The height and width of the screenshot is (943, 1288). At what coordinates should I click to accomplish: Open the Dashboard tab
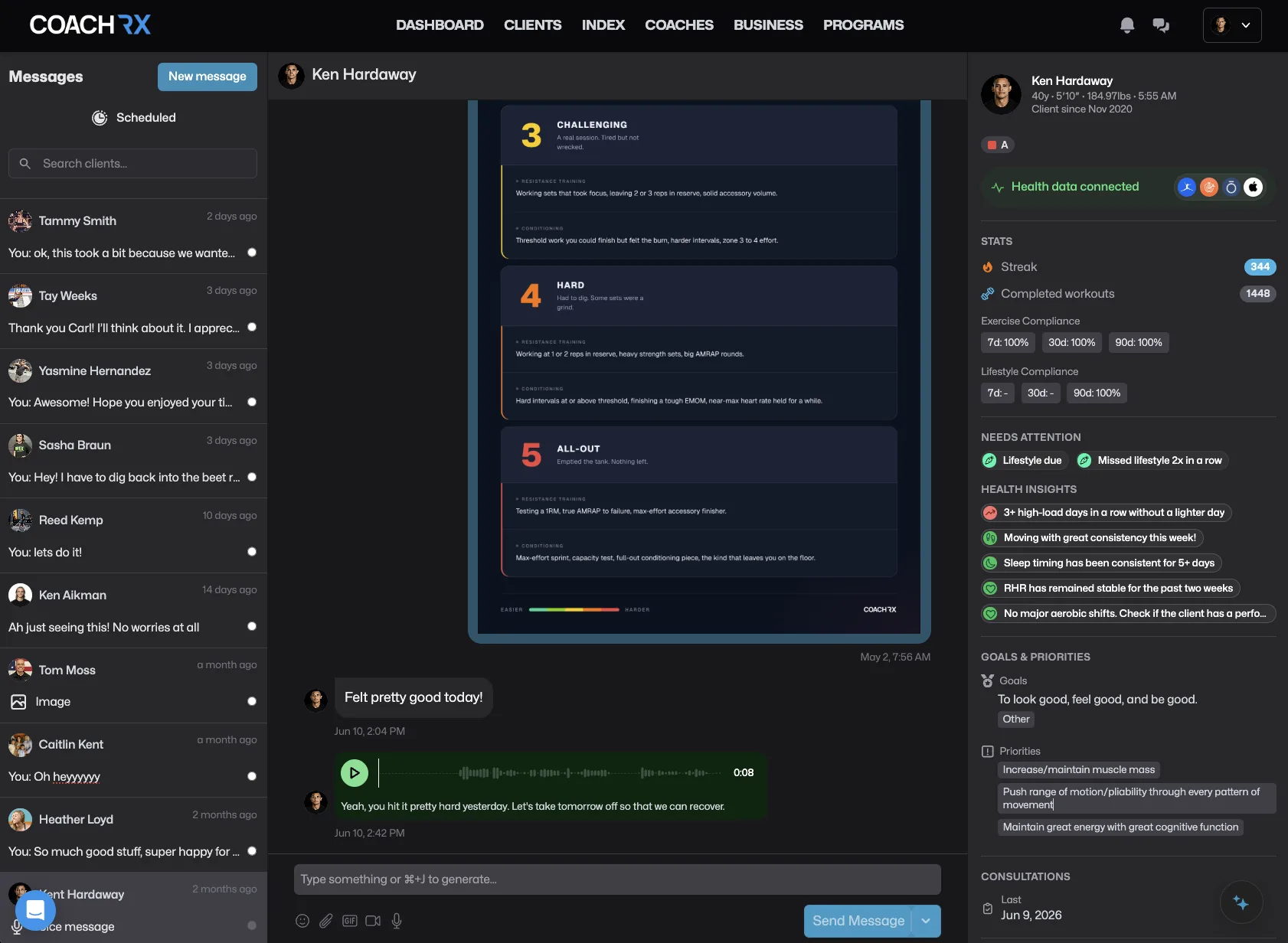tap(440, 25)
